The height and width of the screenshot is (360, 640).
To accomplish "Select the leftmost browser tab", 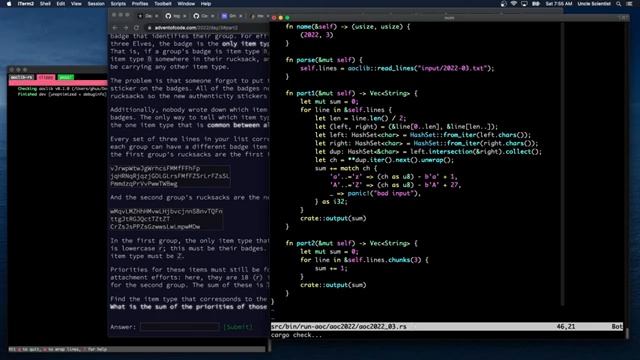I will pos(147,16).
